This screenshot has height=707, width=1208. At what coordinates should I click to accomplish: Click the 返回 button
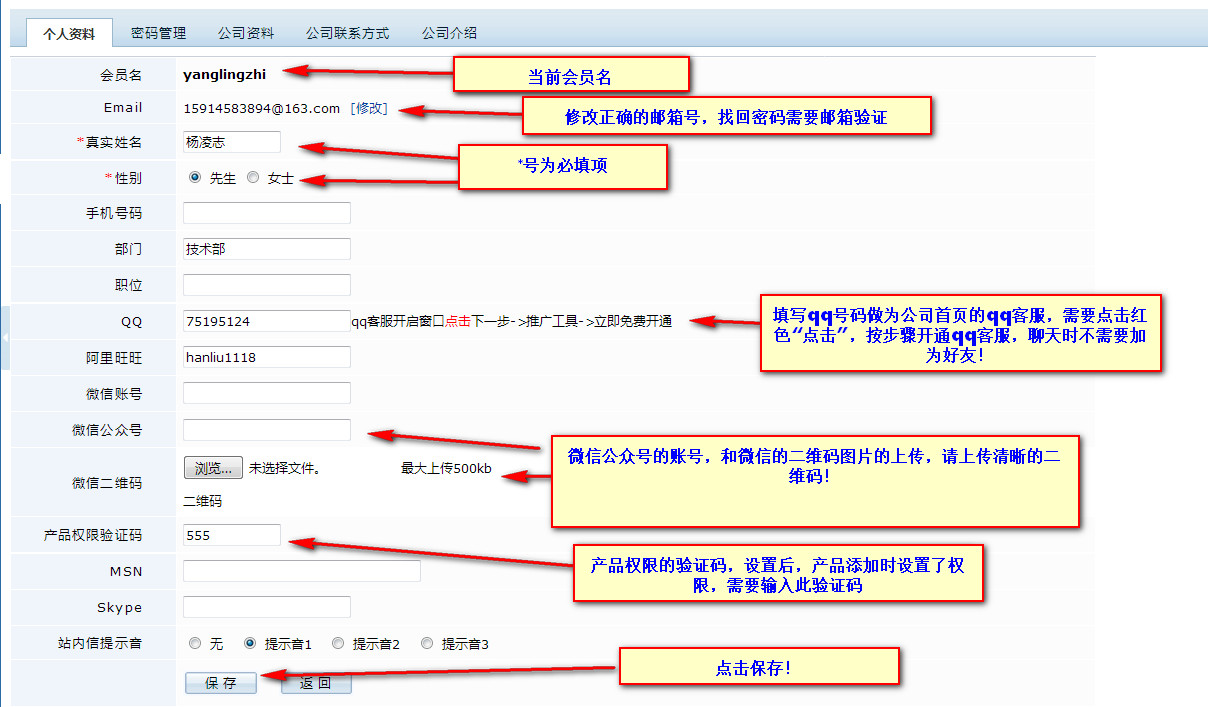[x=316, y=683]
